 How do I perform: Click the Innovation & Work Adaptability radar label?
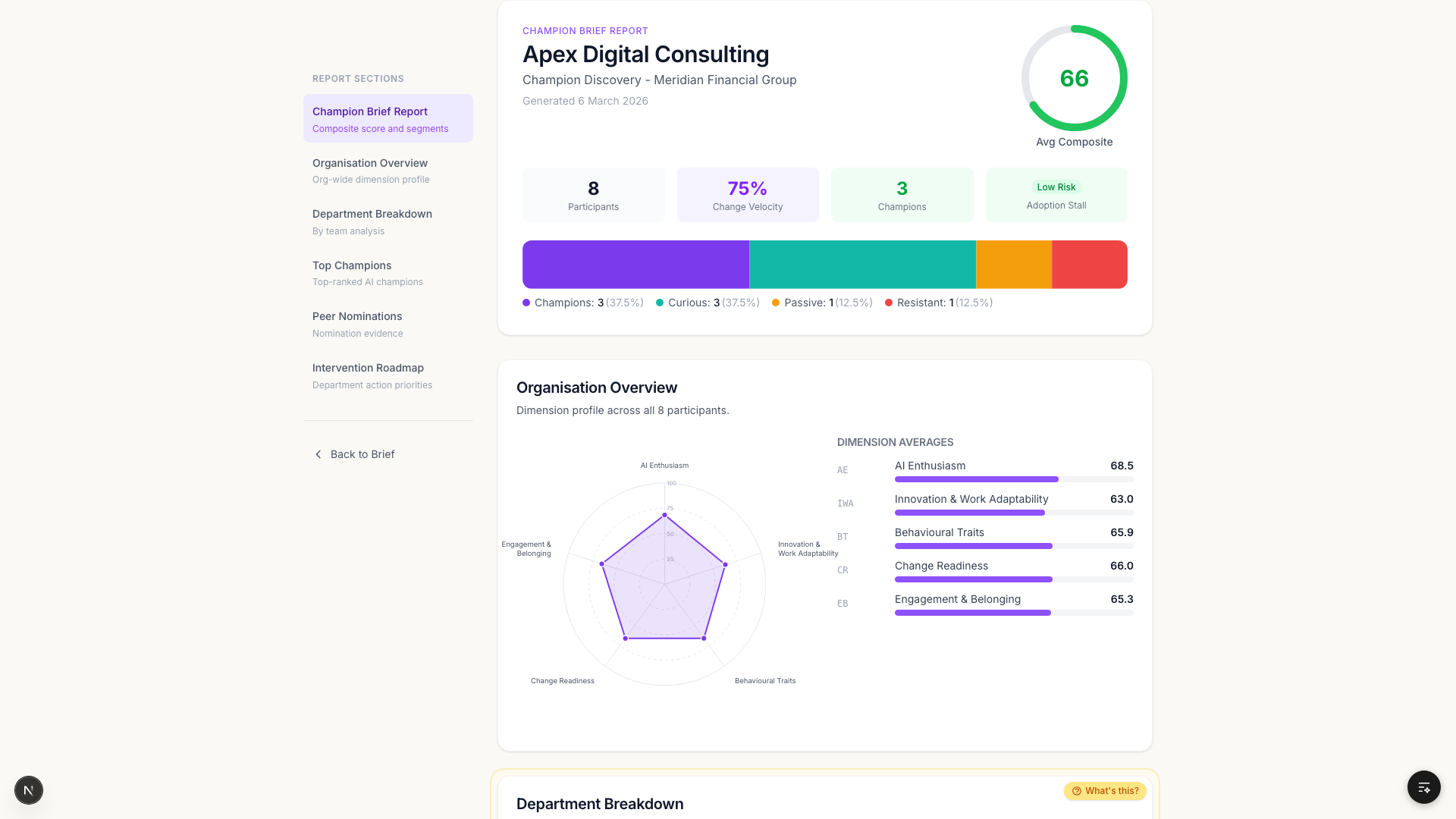(x=808, y=549)
